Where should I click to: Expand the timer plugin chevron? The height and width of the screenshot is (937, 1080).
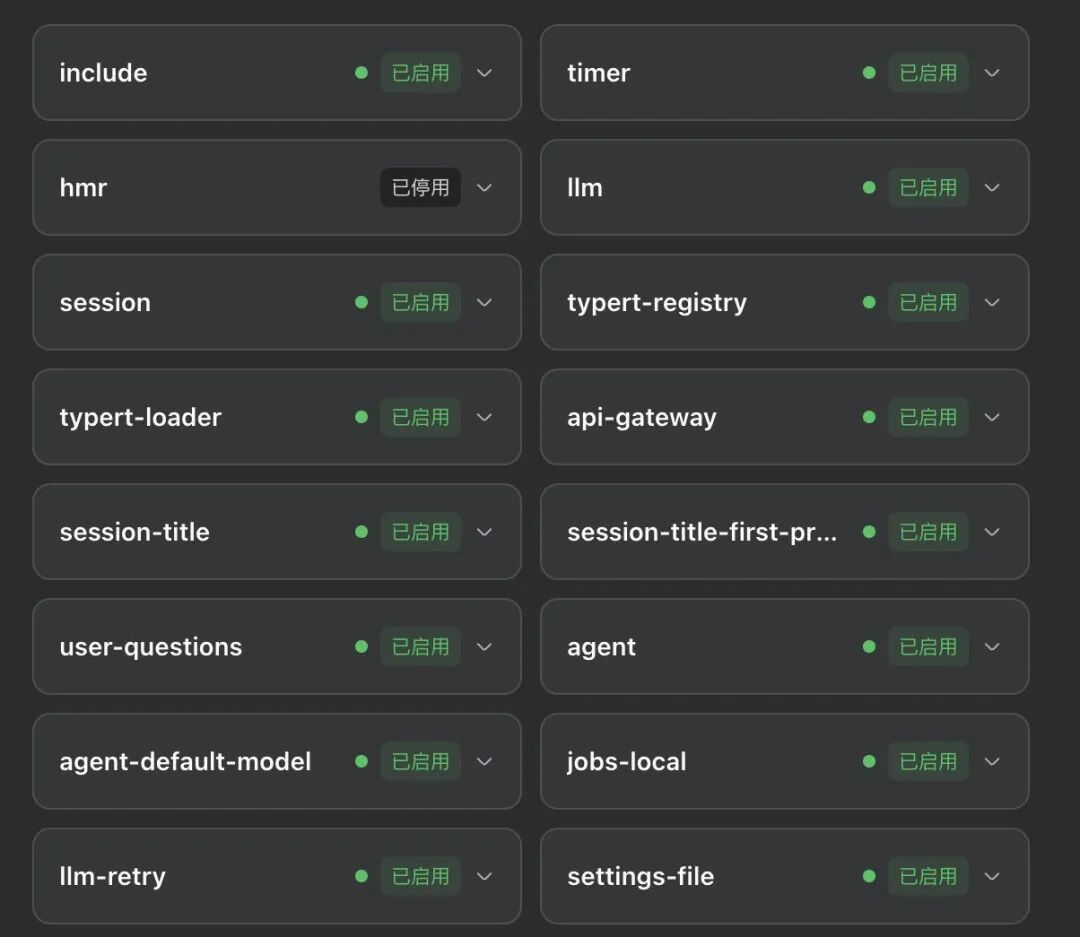click(x=992, y=73)
